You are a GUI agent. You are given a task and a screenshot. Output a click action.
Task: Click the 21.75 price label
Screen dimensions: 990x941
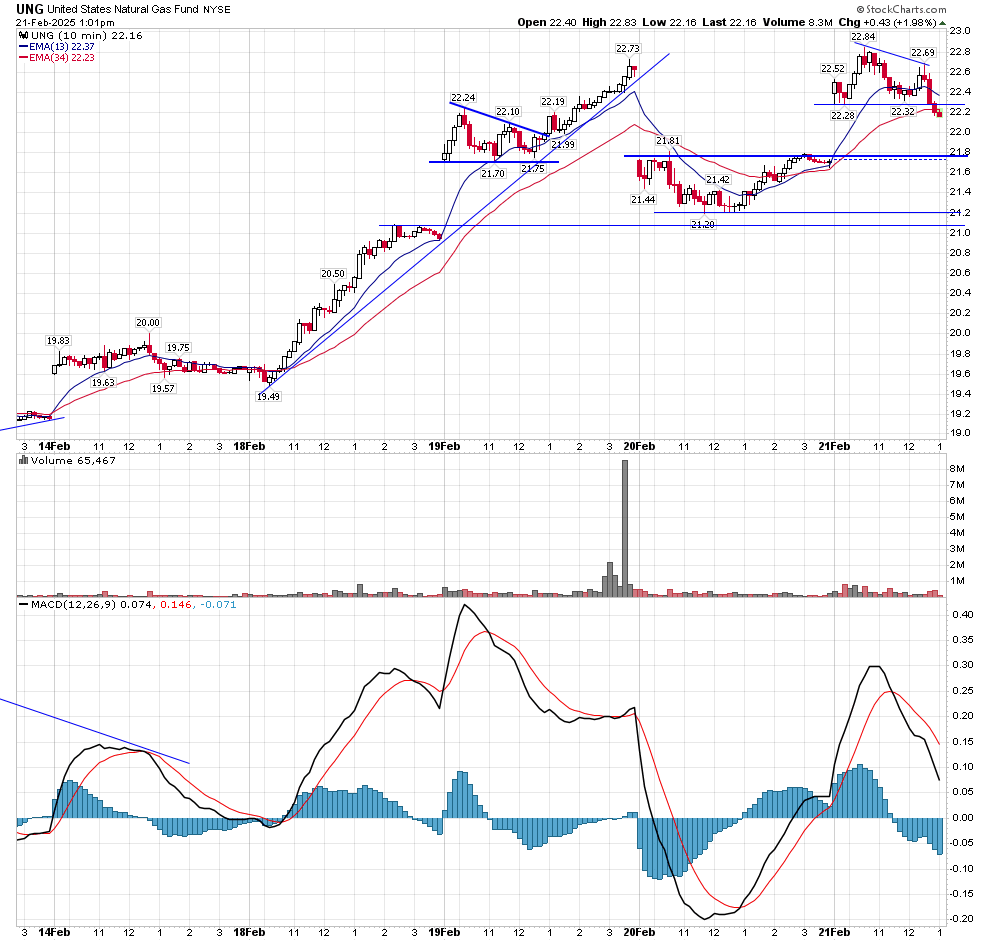point(533,168)
